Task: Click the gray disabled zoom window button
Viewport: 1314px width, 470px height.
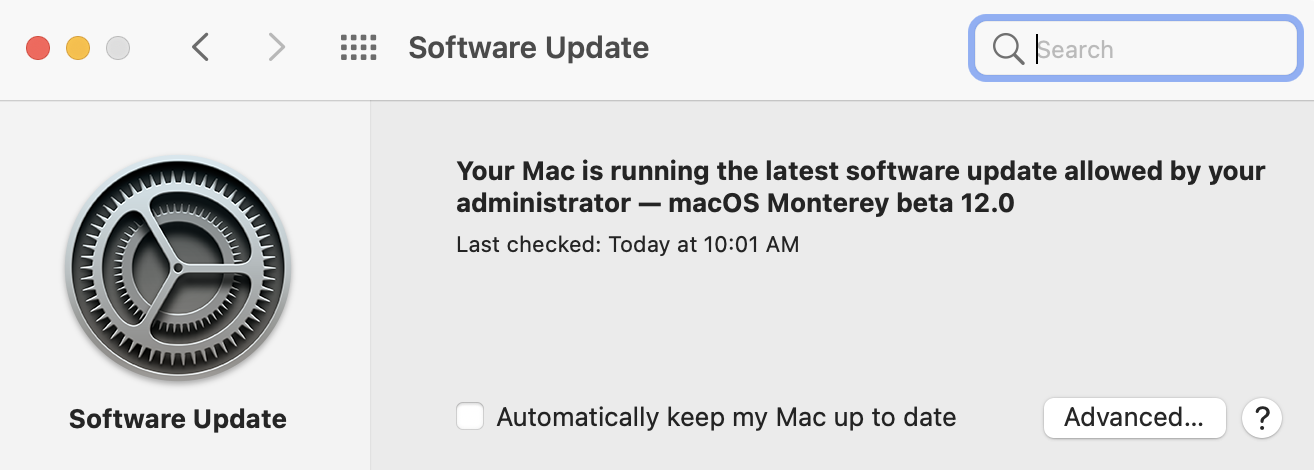Action: click(x=118, y=47)
